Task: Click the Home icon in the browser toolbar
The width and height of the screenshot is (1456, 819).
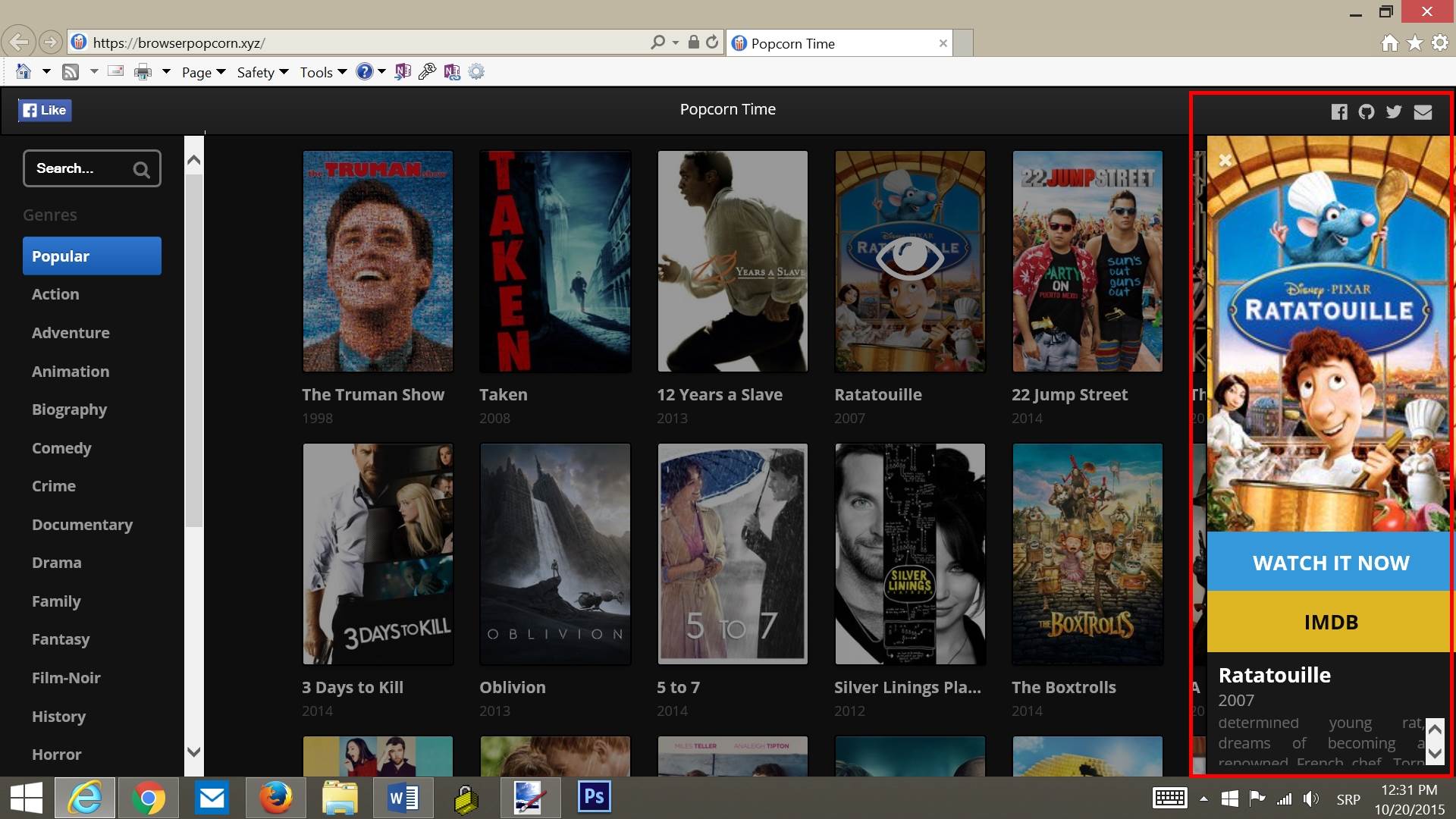Action: tap(1391, 42)
